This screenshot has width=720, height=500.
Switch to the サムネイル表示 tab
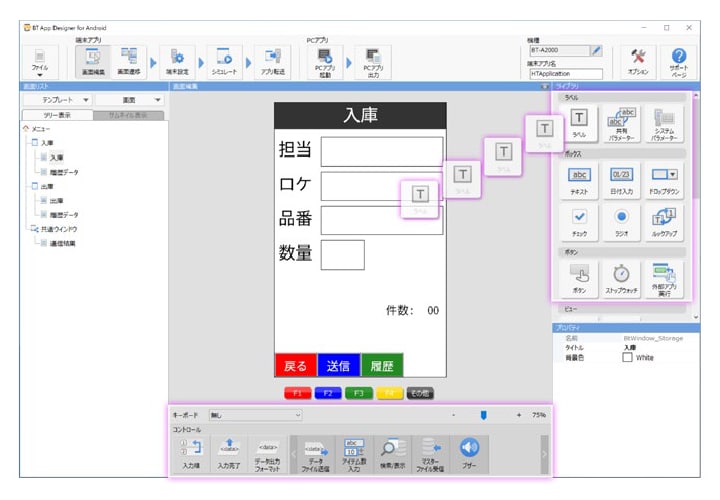click(125, 115)
